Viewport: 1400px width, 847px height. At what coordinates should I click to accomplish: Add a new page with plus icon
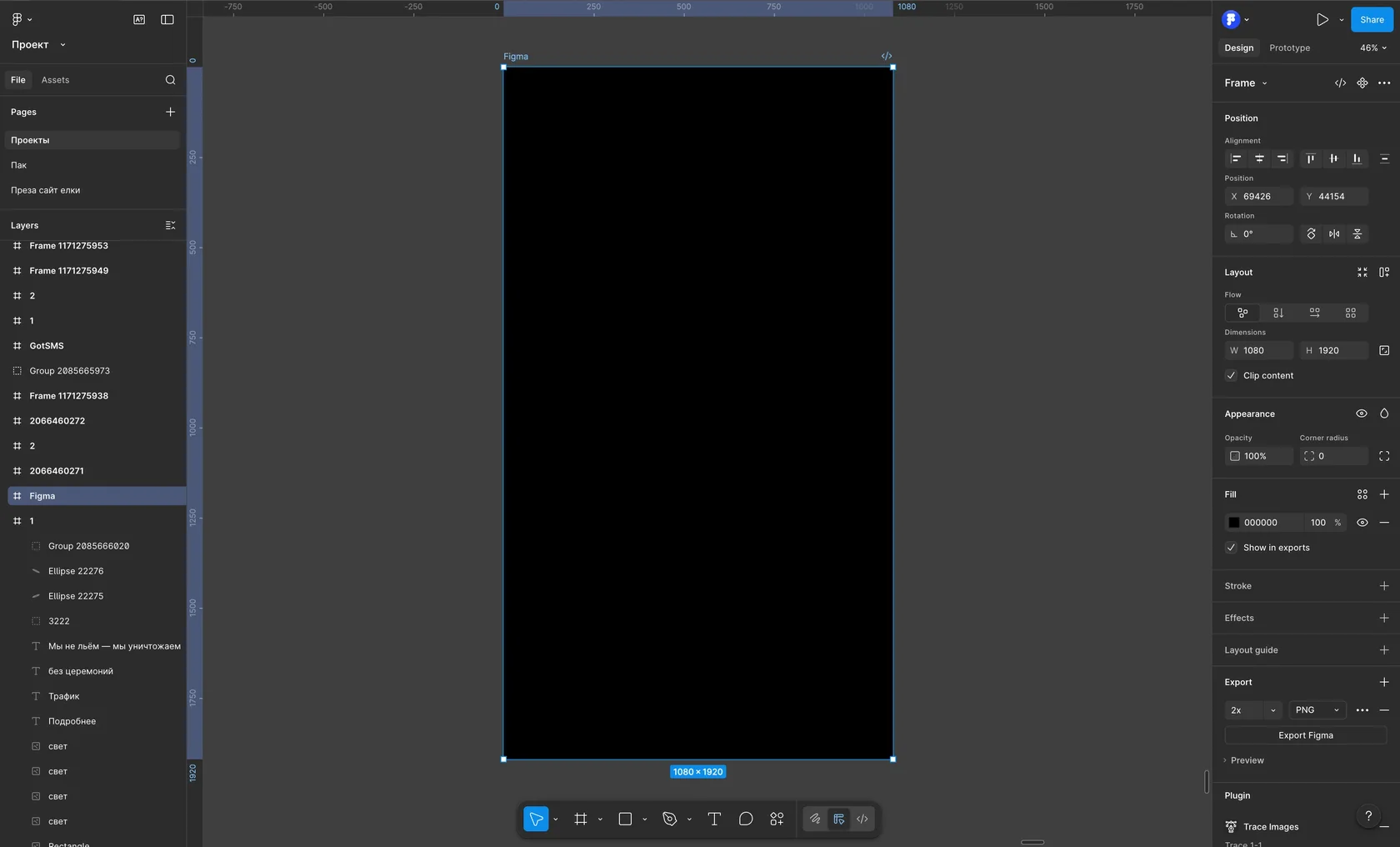[170, 112]
